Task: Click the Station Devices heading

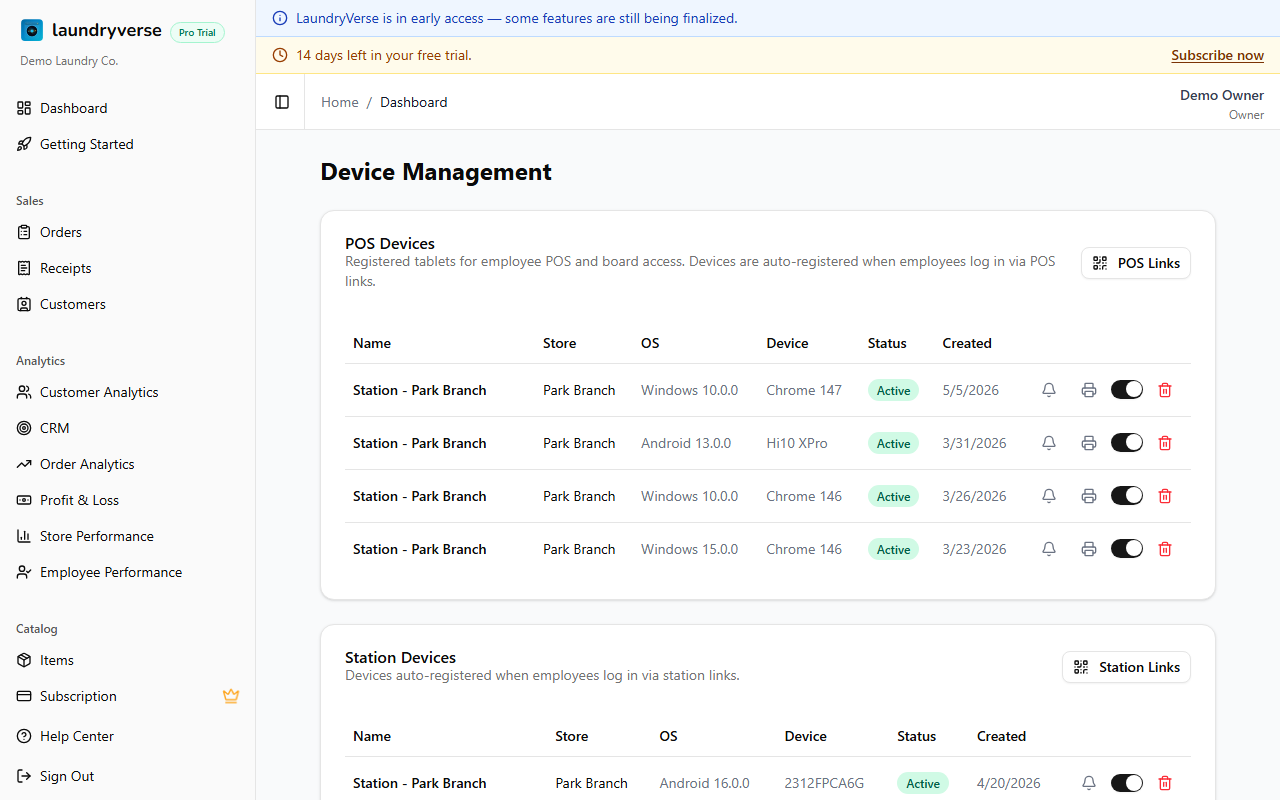Action: tap(400, 657)
